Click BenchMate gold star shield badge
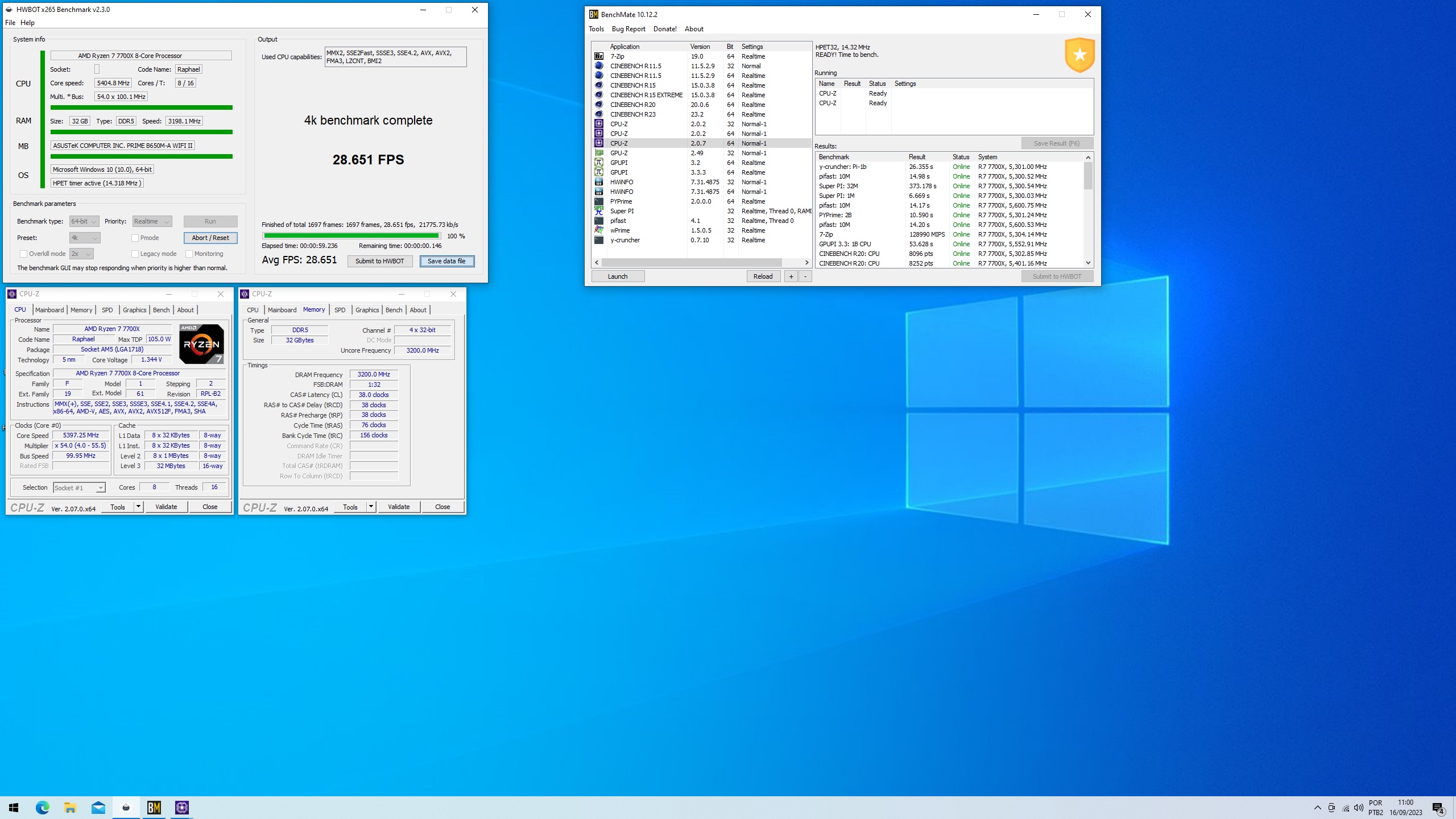 (x=1079, y=55)
